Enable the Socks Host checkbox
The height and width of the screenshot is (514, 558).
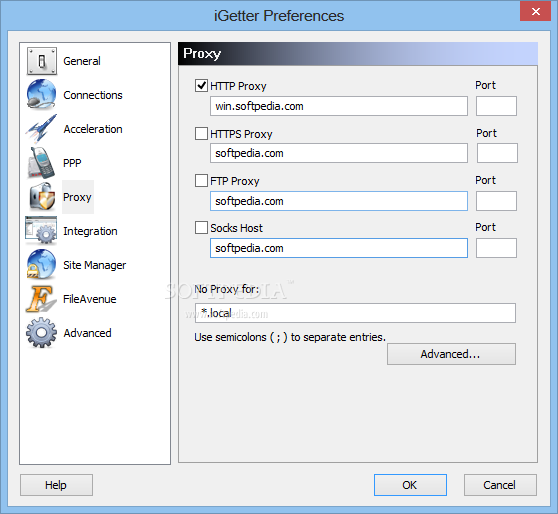pyautogui.click(x=201, y=227)
